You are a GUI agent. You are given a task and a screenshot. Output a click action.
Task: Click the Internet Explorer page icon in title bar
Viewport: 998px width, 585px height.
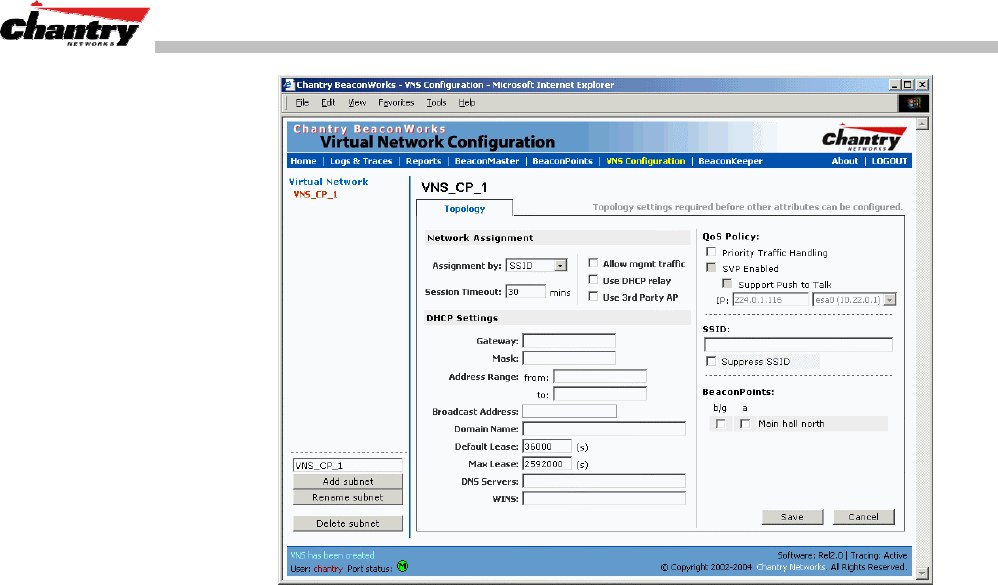[x=289, y=85]
